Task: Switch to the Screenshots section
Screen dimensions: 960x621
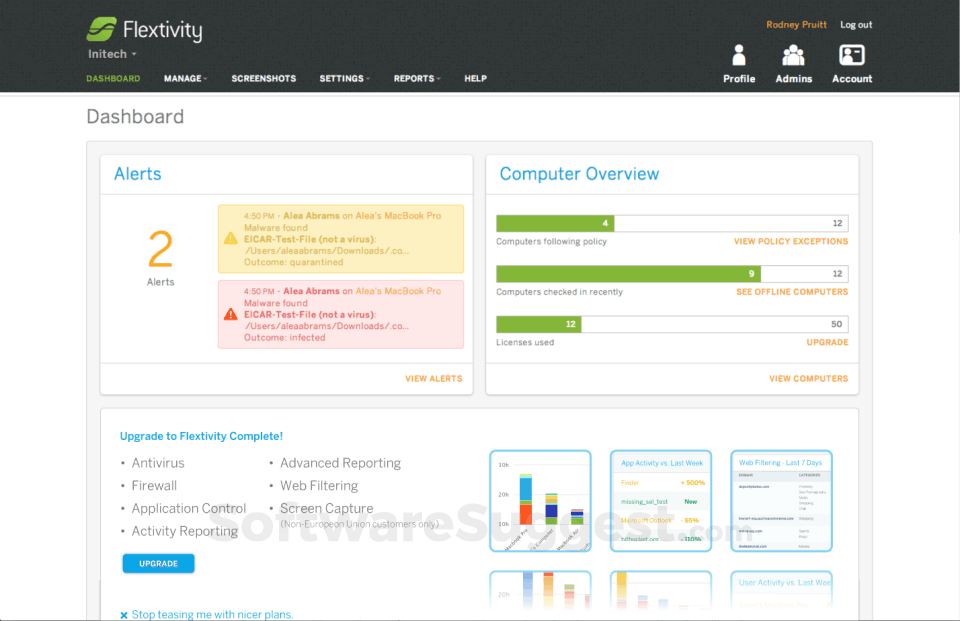Action: click(x=263, y=78)
